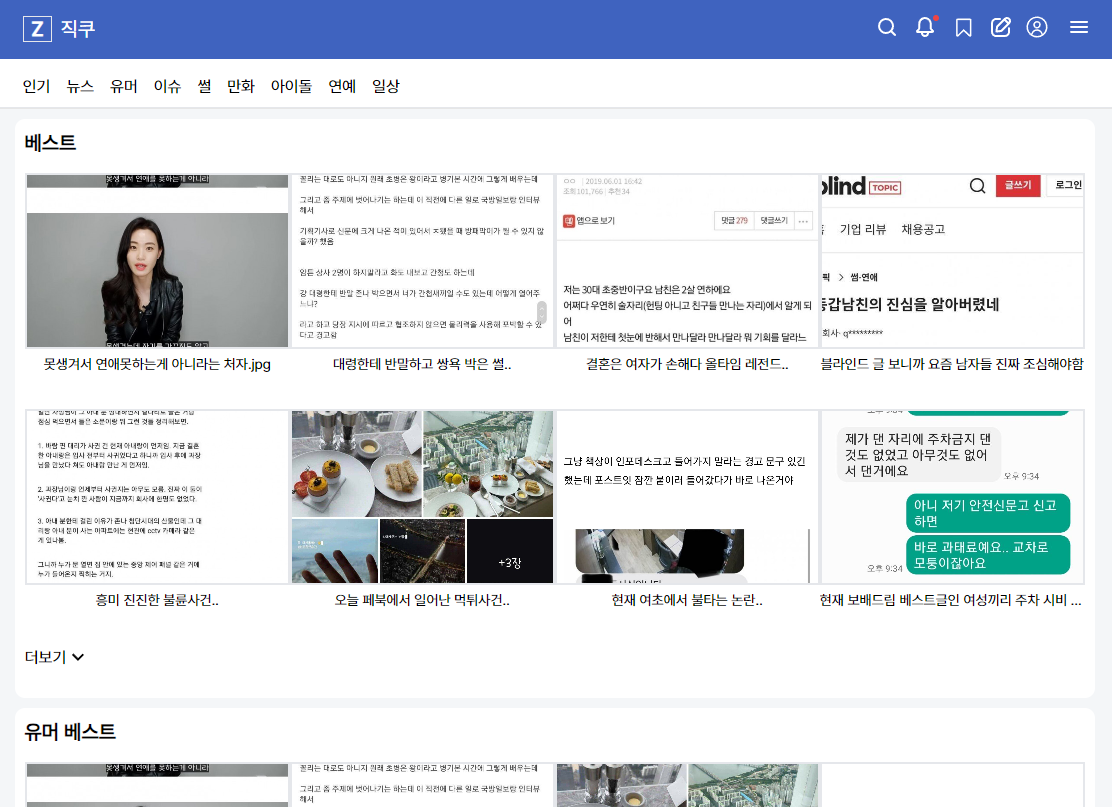Open thumbnail above '현재 여초에서 불타는 논란' post
1112x807 pixels.
pyautogui.click(x=687, y=497)
